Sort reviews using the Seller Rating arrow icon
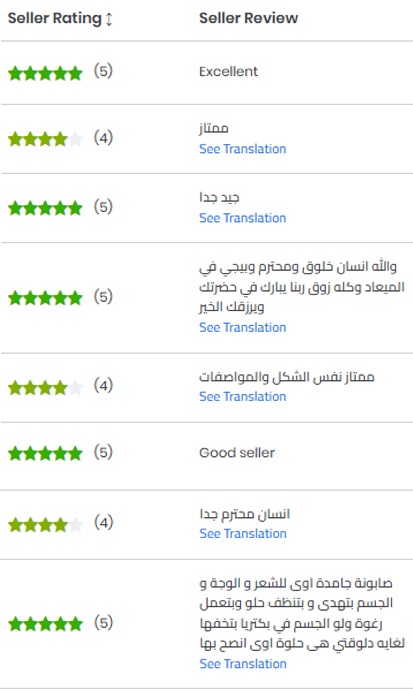 point(109,19)
